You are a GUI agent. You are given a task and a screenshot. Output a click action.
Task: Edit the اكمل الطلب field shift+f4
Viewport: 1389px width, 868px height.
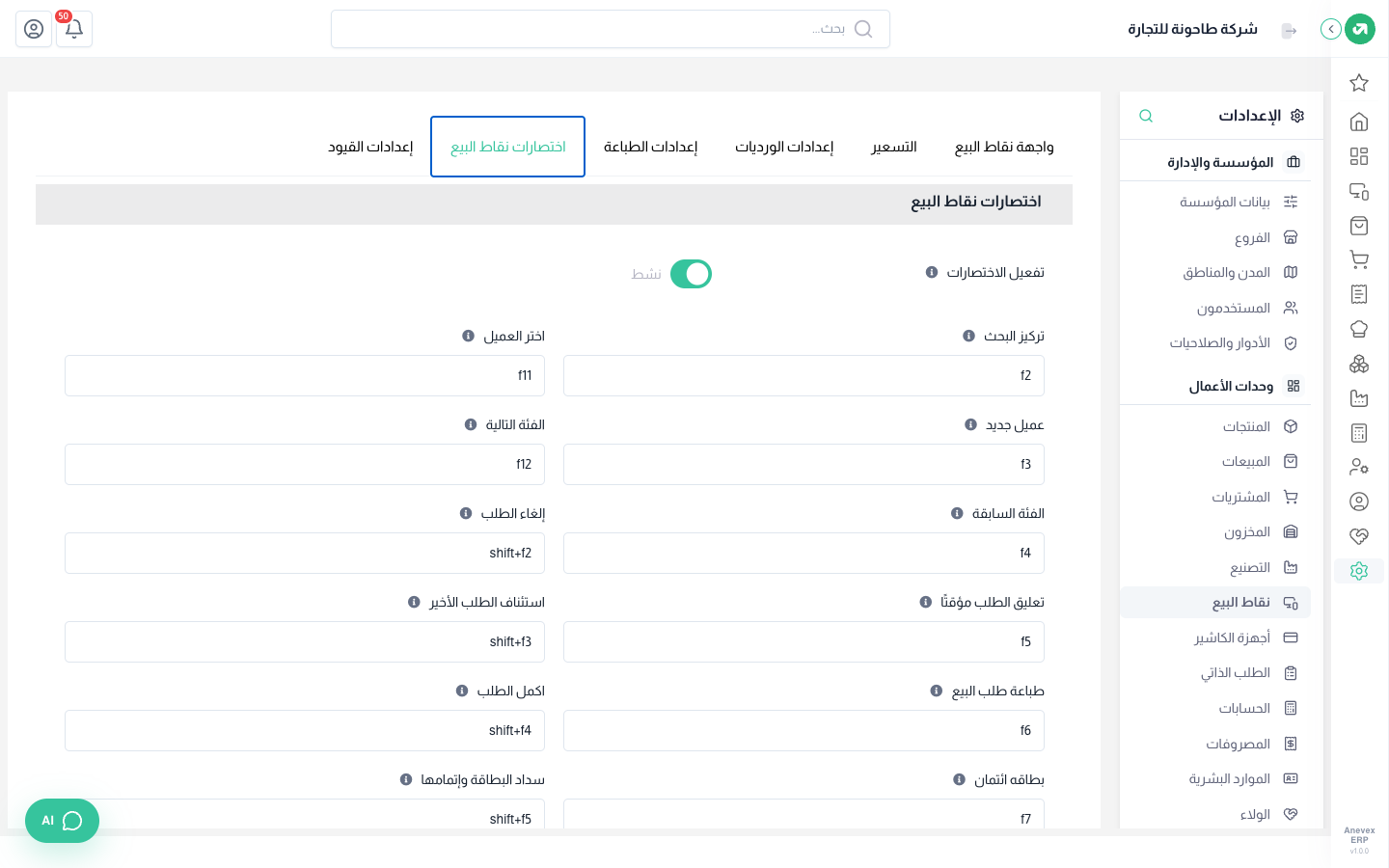[x=305, y=730]
